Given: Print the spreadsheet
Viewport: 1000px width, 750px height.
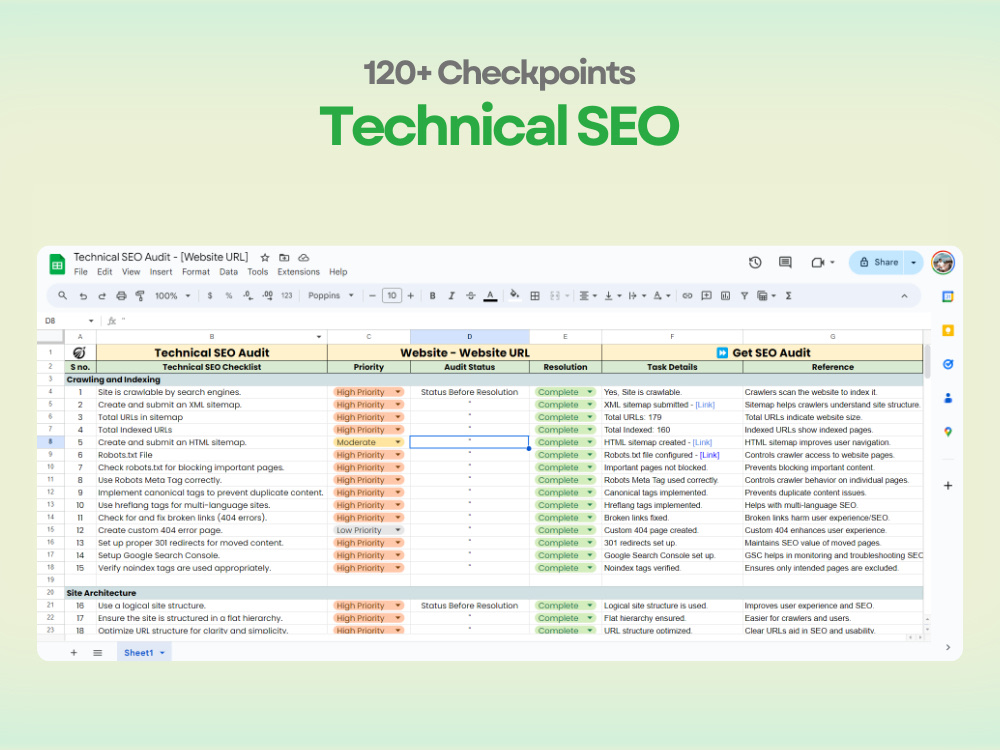Looking at the screenshot, I should [x=121, y=296].
